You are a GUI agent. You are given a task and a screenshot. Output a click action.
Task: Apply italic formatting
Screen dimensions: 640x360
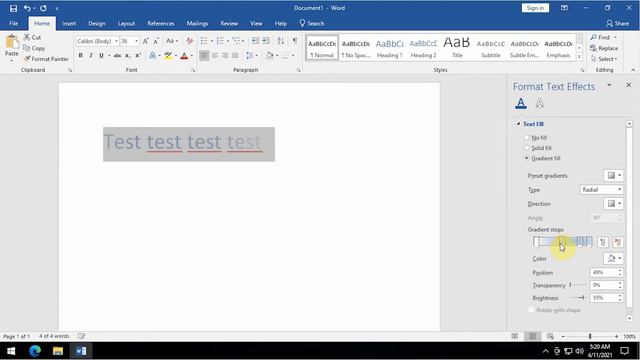(91, 56)
